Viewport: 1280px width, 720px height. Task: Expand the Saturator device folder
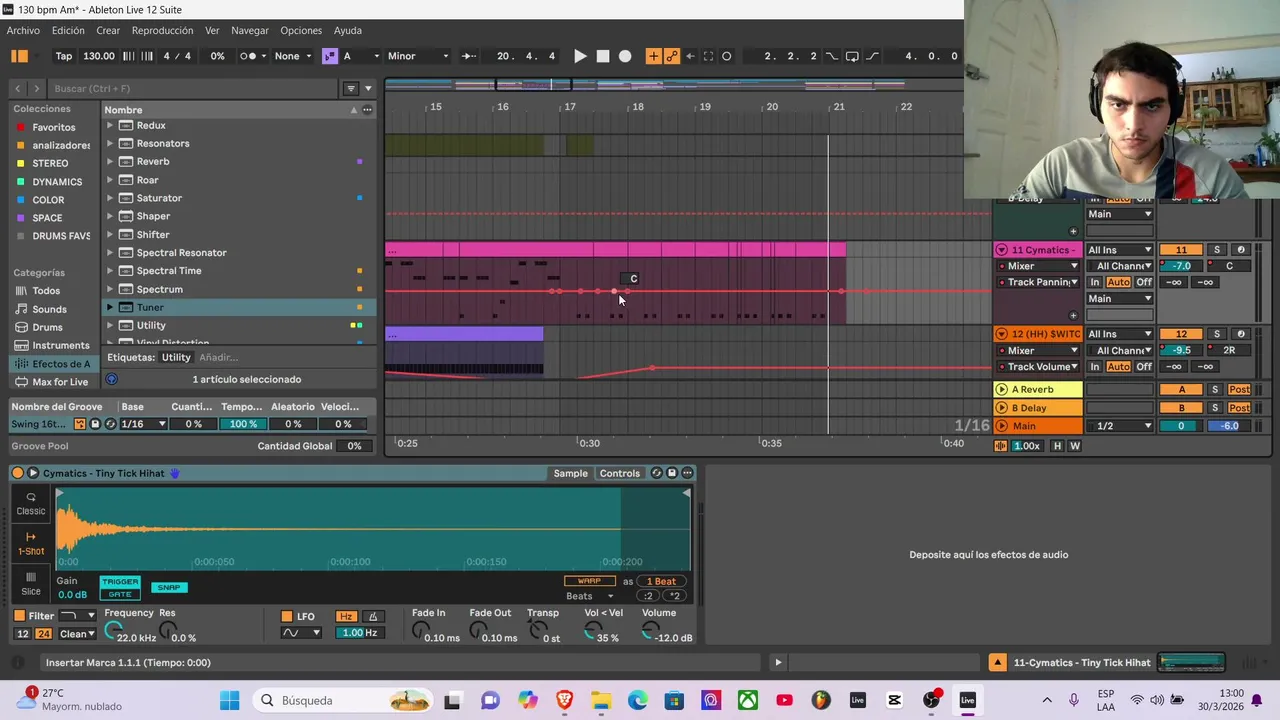[110, 198]
